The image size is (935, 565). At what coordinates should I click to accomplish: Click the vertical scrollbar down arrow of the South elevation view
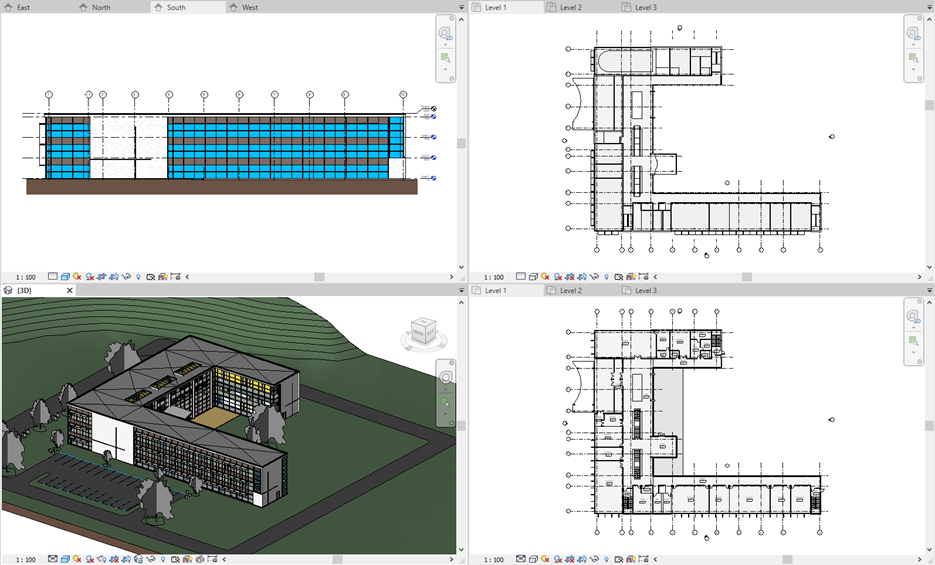461,267
